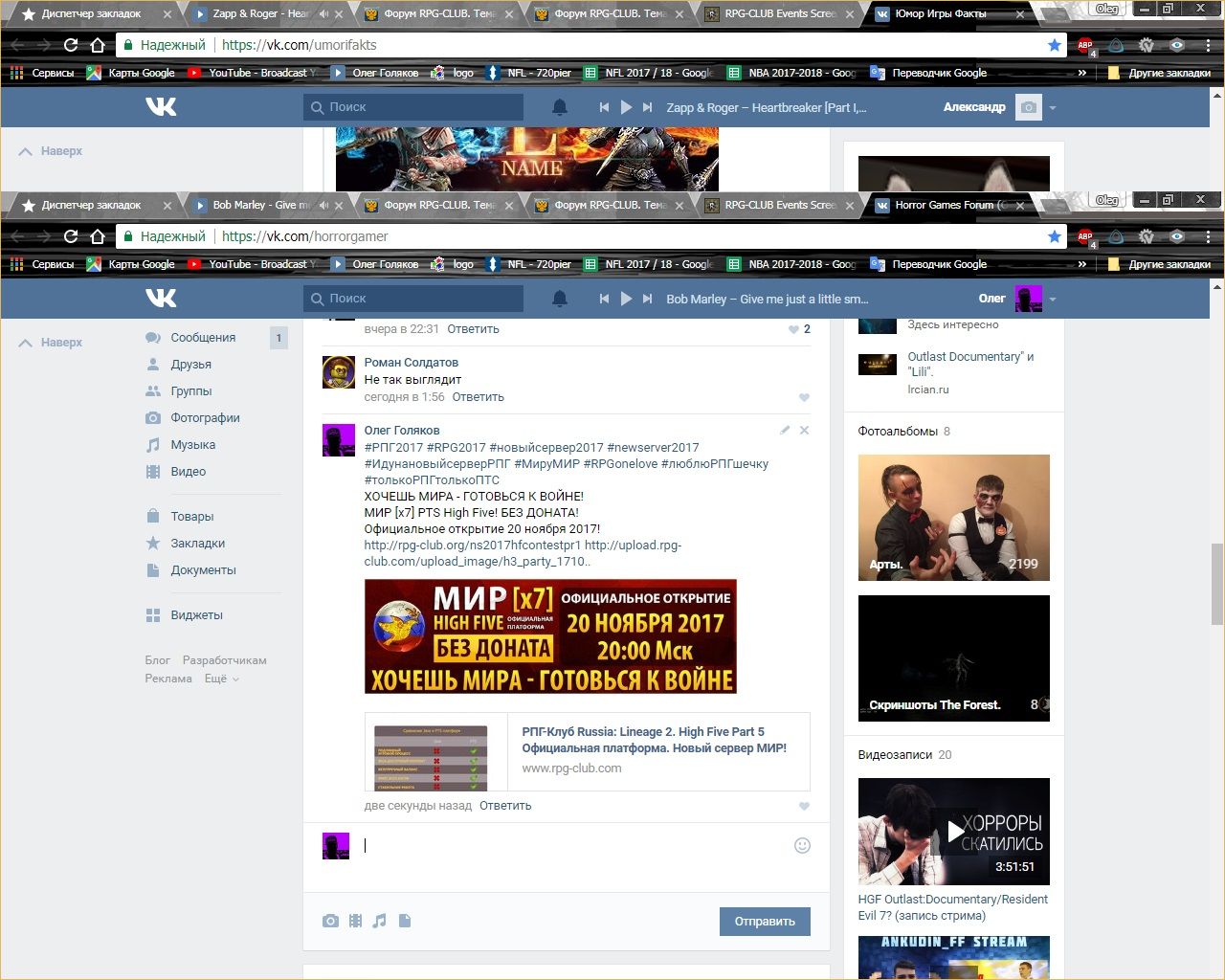Bookmark star in horrorgamer address bar
Screen dimensions: 1225x980
1054,236
